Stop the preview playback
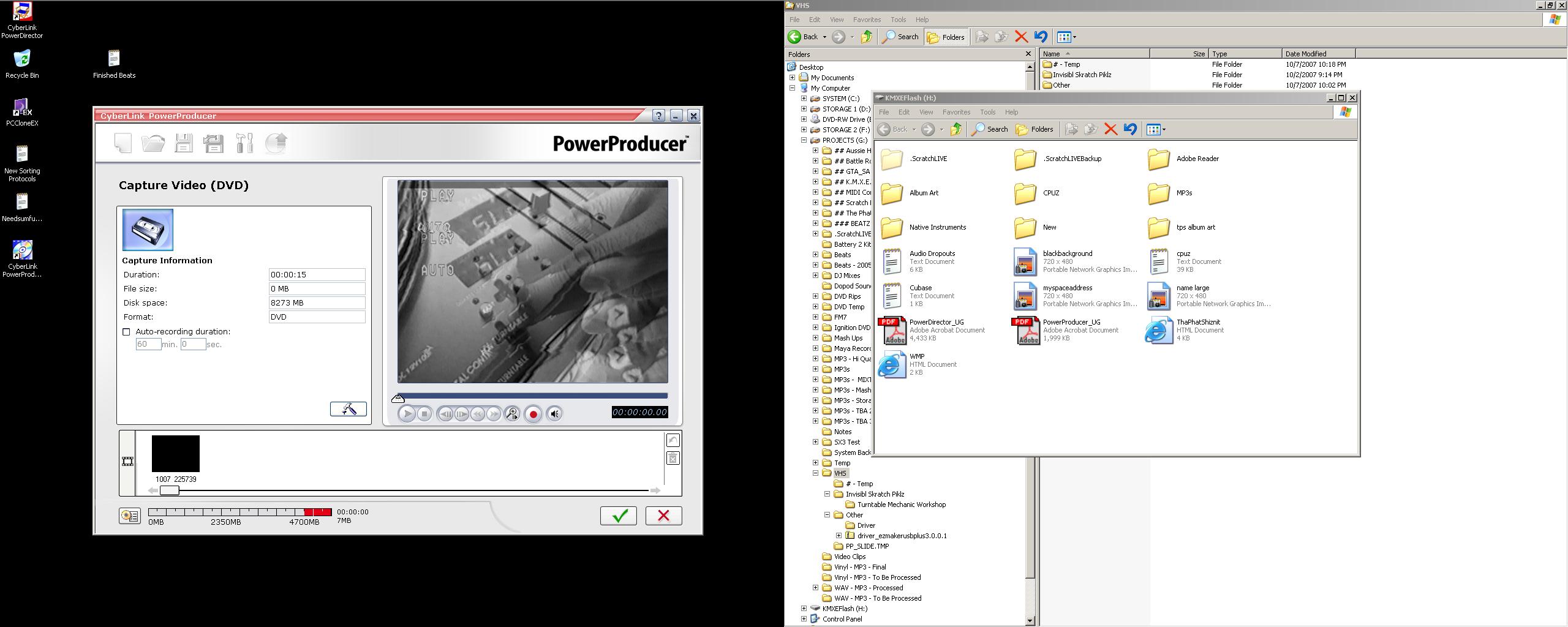The width and height of the screenshot is (1568, 627). (x=424, y=414)
